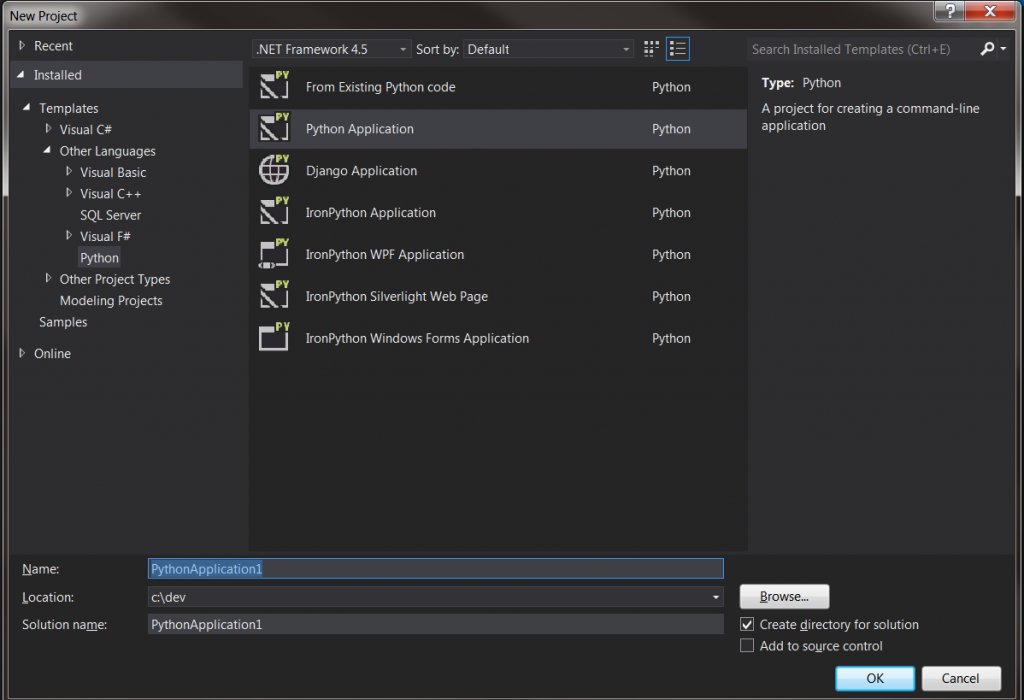Viewport: 1024px width, 700px height.
Task: Expand the Other Project Types node arrow
Action: tap(48, 278)
